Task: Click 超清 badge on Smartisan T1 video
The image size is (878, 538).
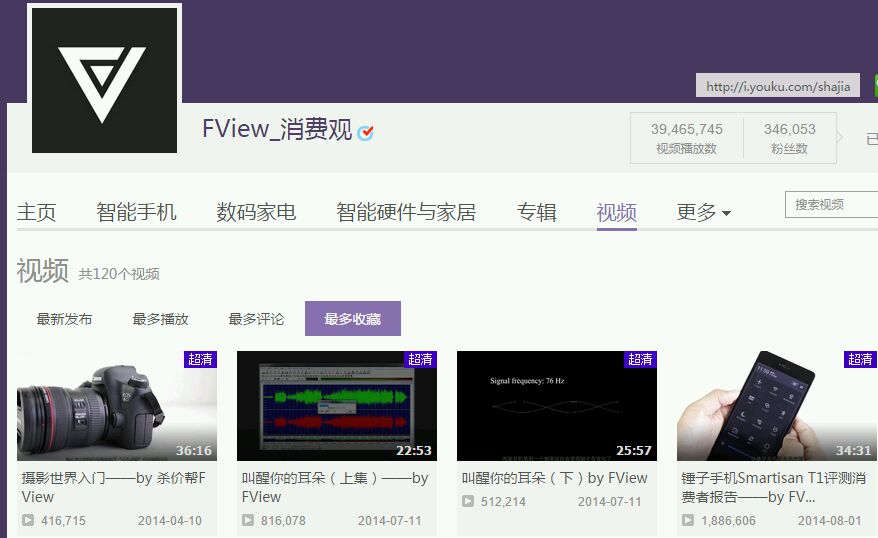Action: (860, 359)
